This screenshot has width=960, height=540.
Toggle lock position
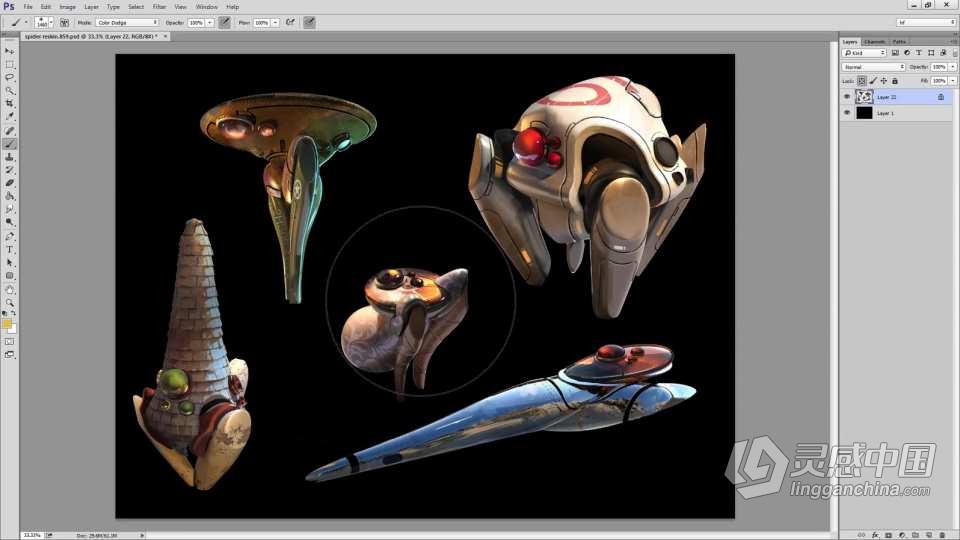point(883,81)
